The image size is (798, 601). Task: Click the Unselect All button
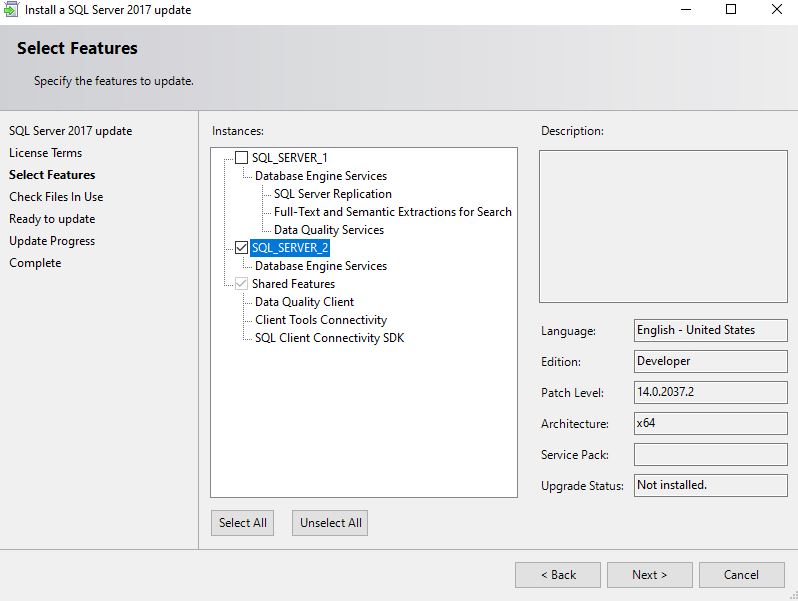coord(330,523)
